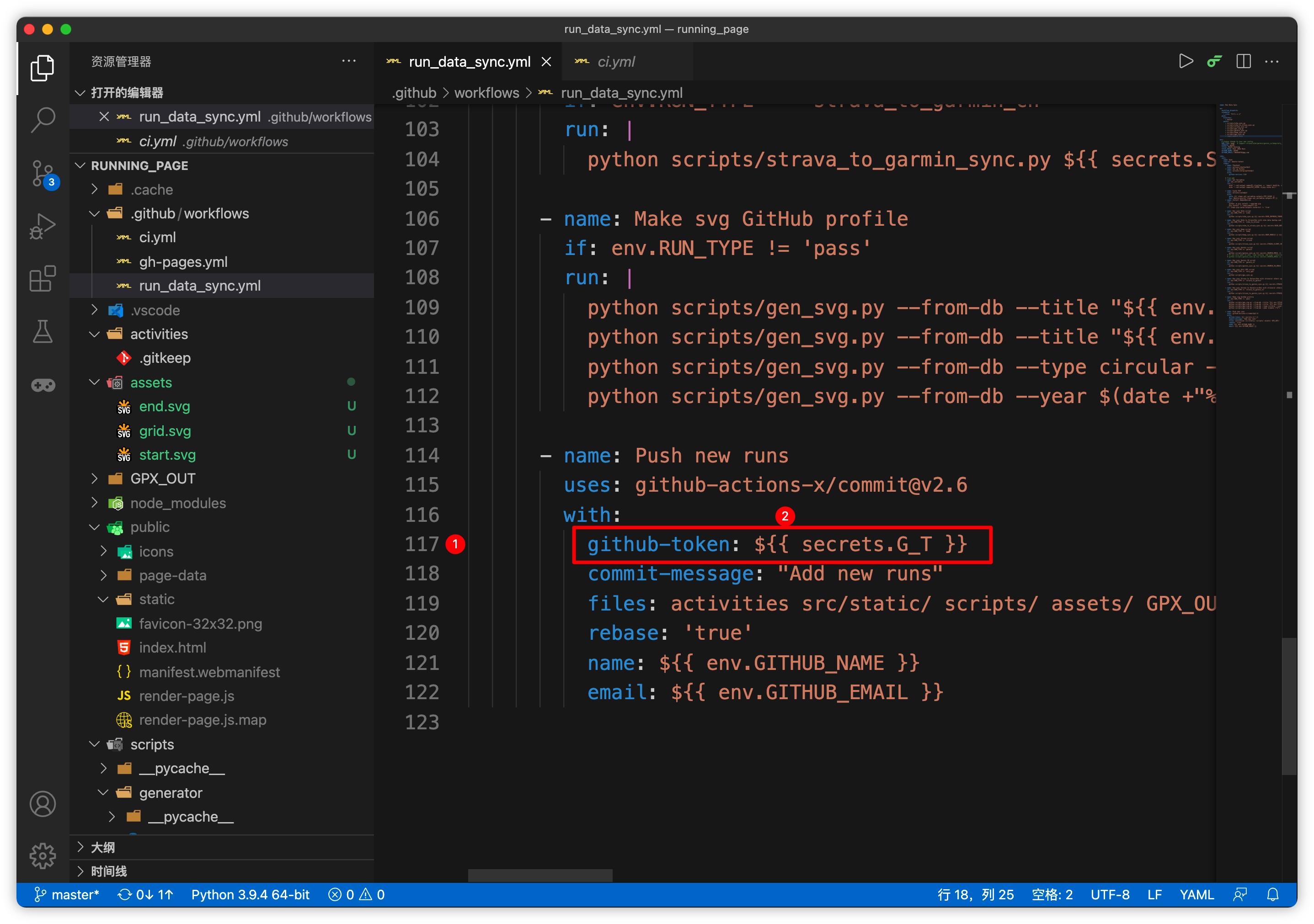Open gh-pages.yml in the explorer
The width and height of the screenshot is (1314, 924).
pyautogui.click(x=183, y=262)
